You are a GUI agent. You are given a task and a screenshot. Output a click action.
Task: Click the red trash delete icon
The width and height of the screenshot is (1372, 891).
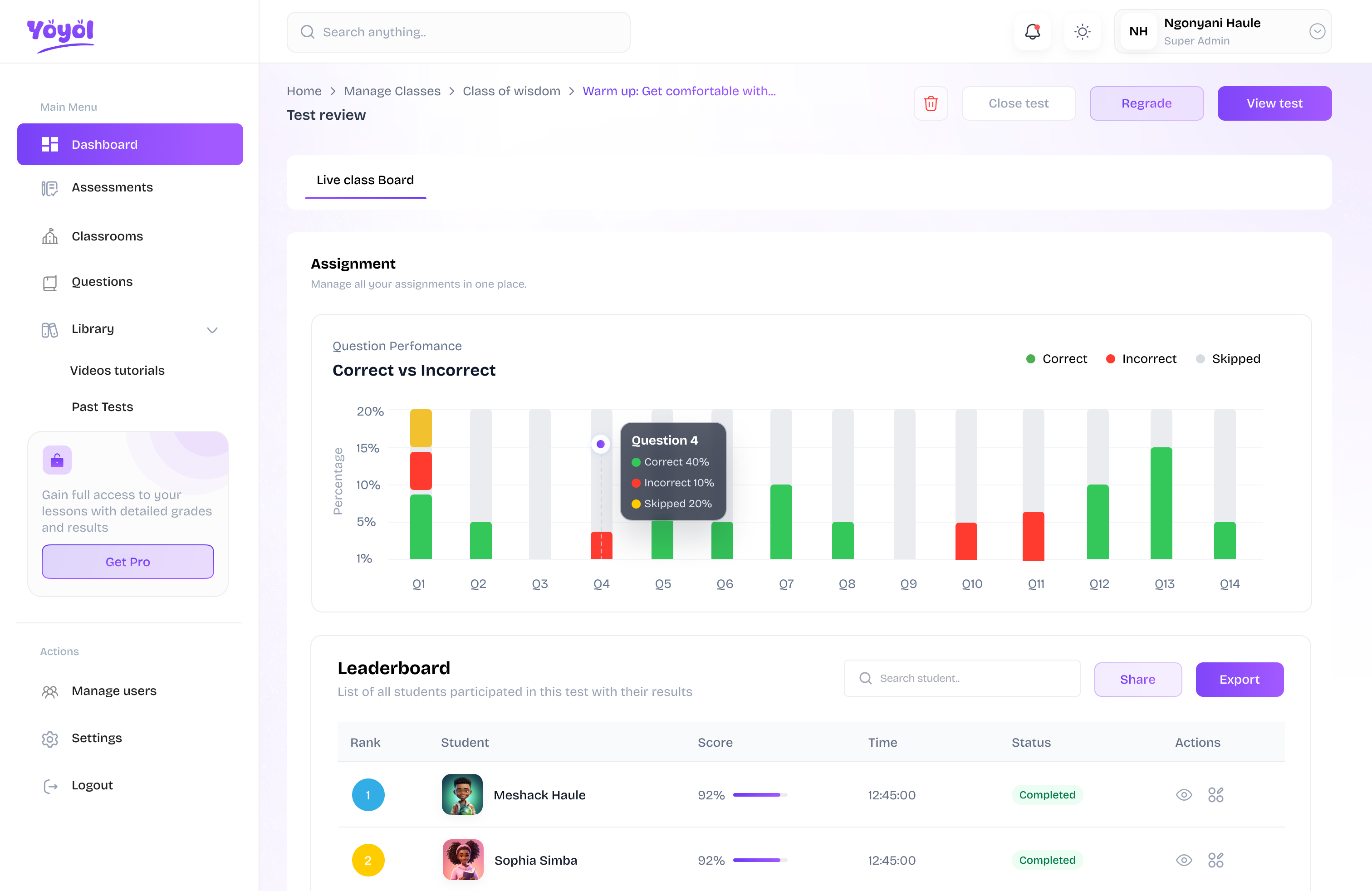931,103
